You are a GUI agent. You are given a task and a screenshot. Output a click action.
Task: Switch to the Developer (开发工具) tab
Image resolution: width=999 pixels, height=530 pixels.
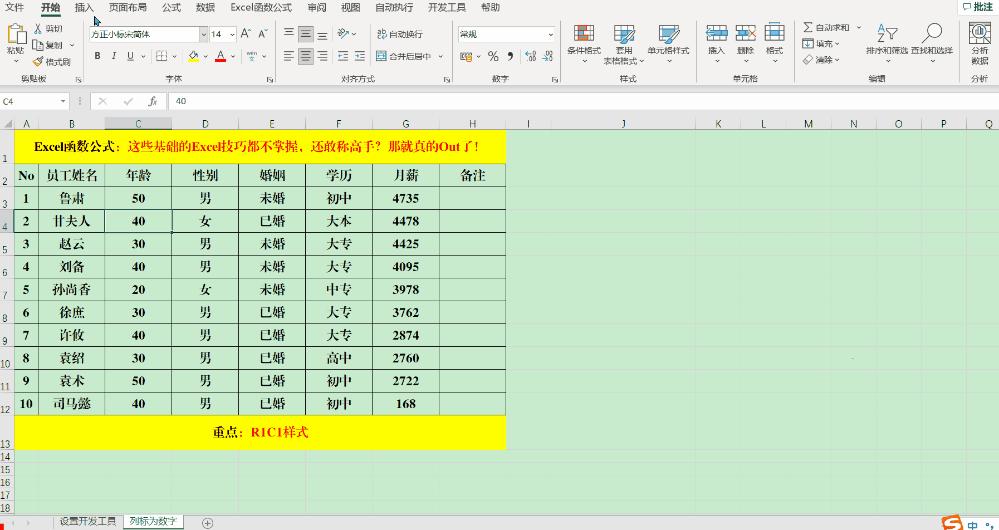tap(447, 8)
